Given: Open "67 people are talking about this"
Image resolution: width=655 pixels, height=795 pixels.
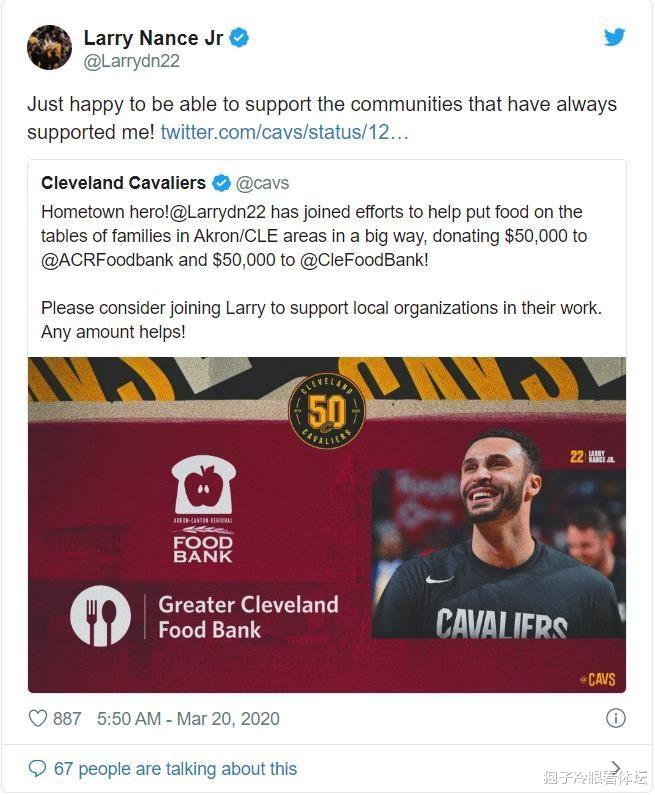Looking at the screenshot, I should 175,768.
